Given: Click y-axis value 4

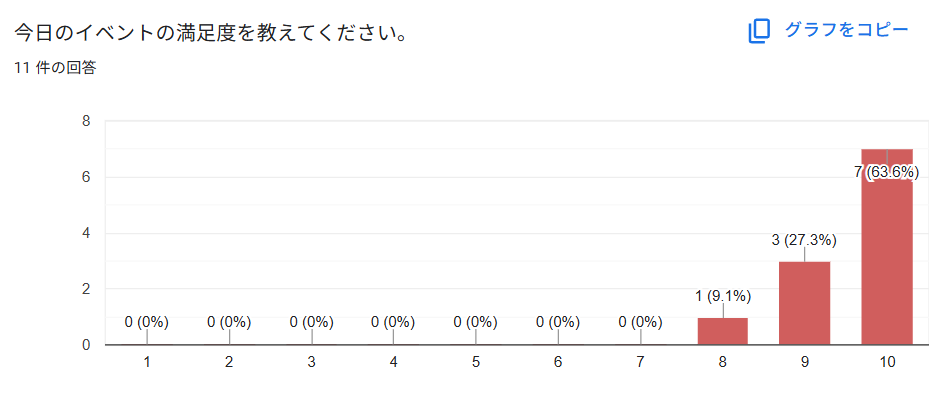Looking at the screenshot, I should click(86, 233).
